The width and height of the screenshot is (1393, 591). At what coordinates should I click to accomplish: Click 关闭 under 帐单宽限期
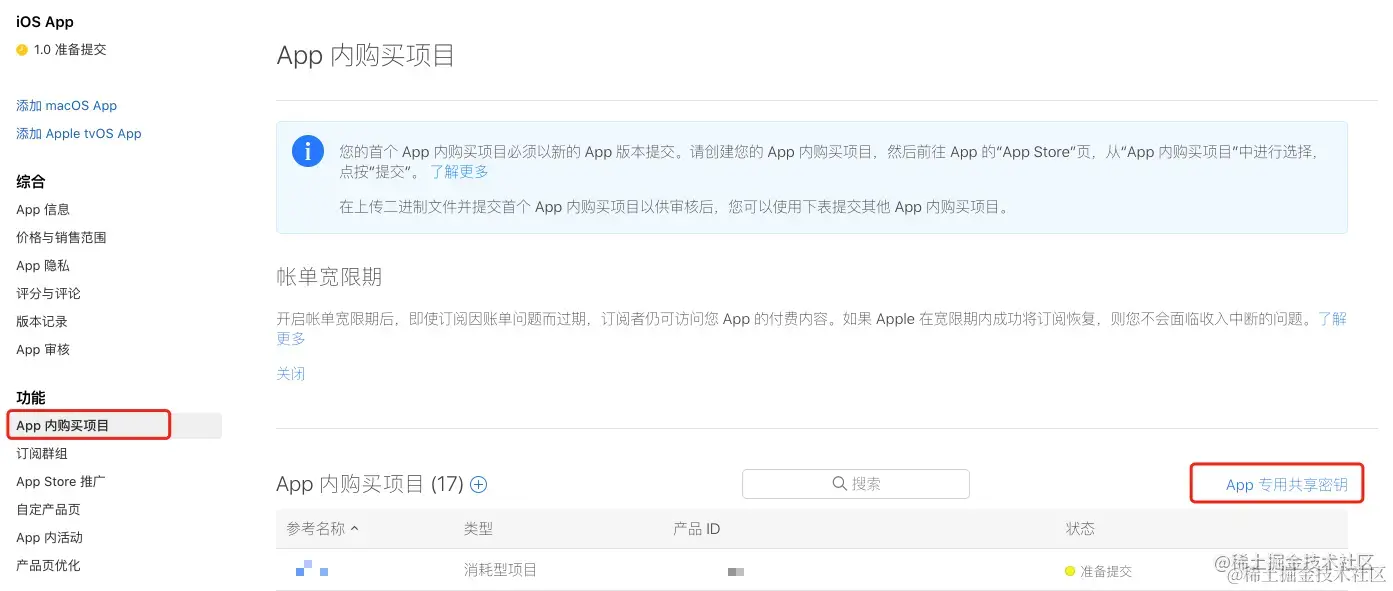[290, 374]
